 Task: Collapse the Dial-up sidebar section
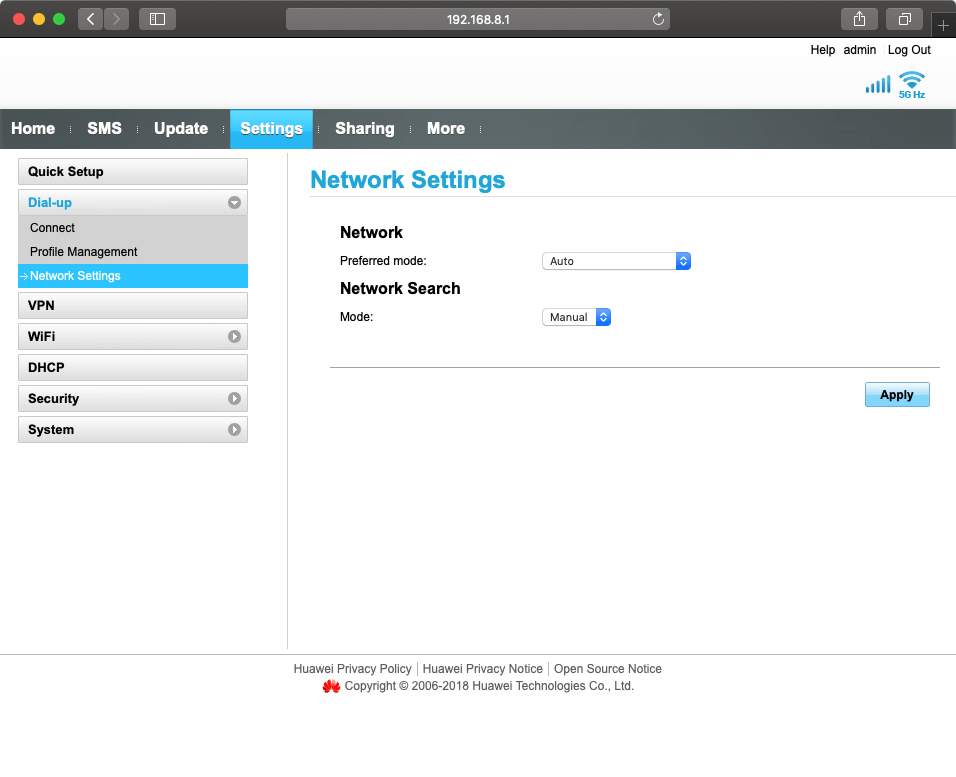(234, 203)
